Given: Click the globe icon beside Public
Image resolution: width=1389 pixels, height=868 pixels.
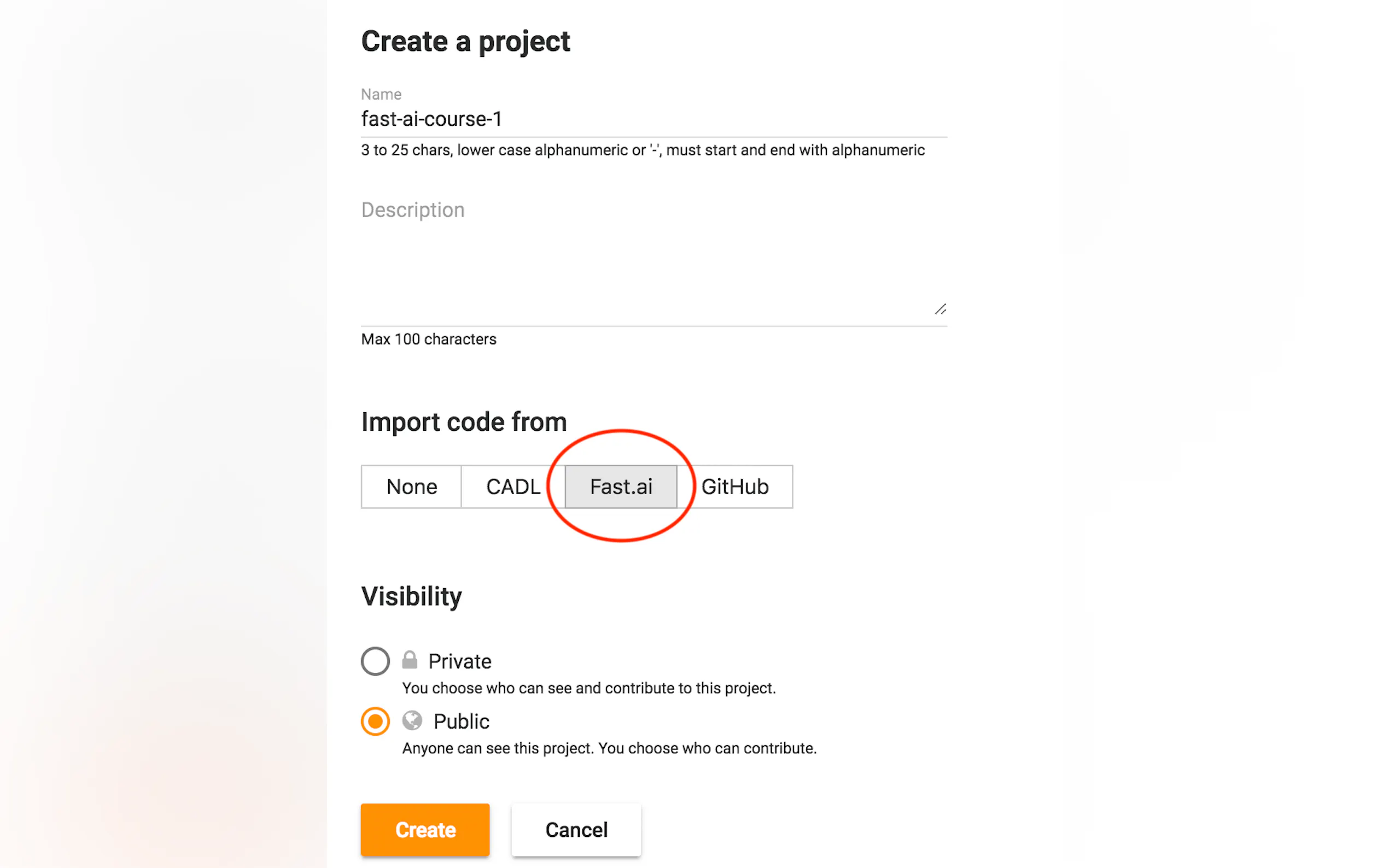Looking at the screenshot, I should 412,720.
